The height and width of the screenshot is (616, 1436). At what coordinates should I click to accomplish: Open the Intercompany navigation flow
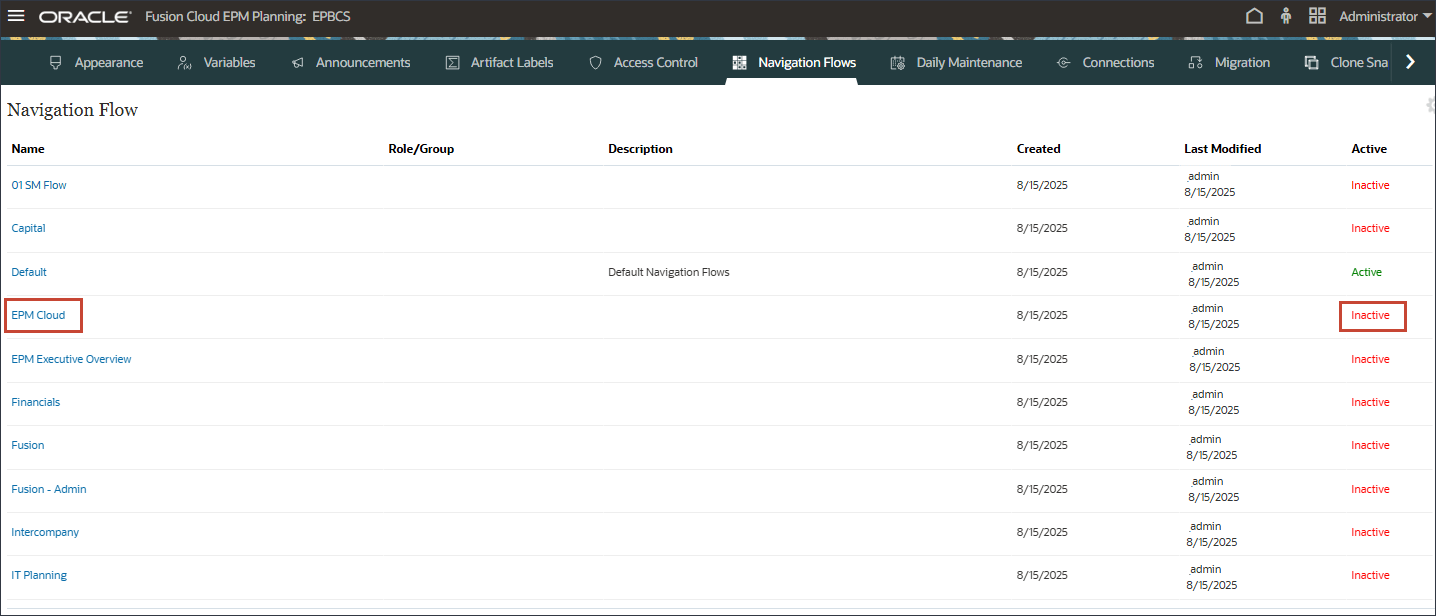click(45, 532)
